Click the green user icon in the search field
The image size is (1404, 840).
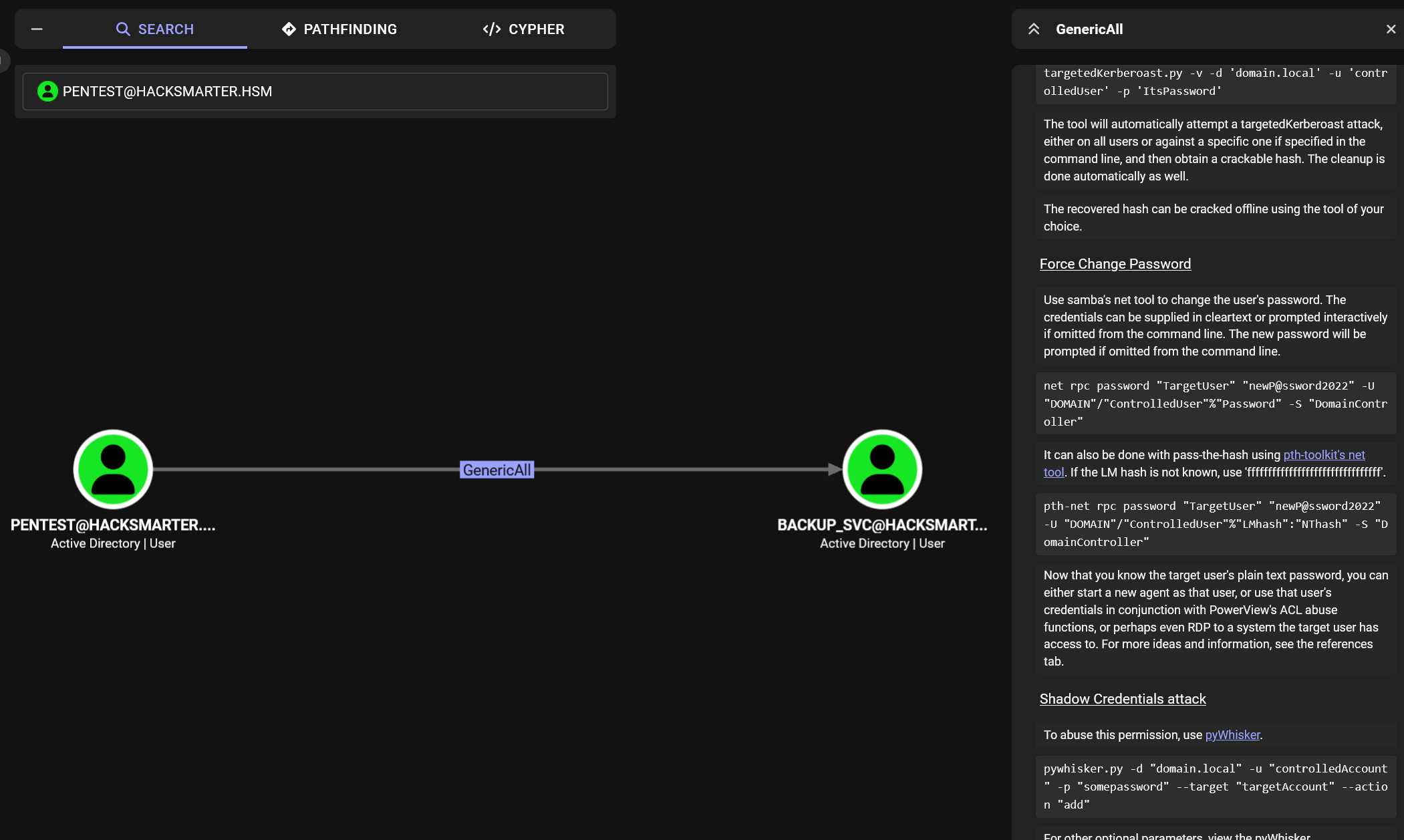point(47,92)
